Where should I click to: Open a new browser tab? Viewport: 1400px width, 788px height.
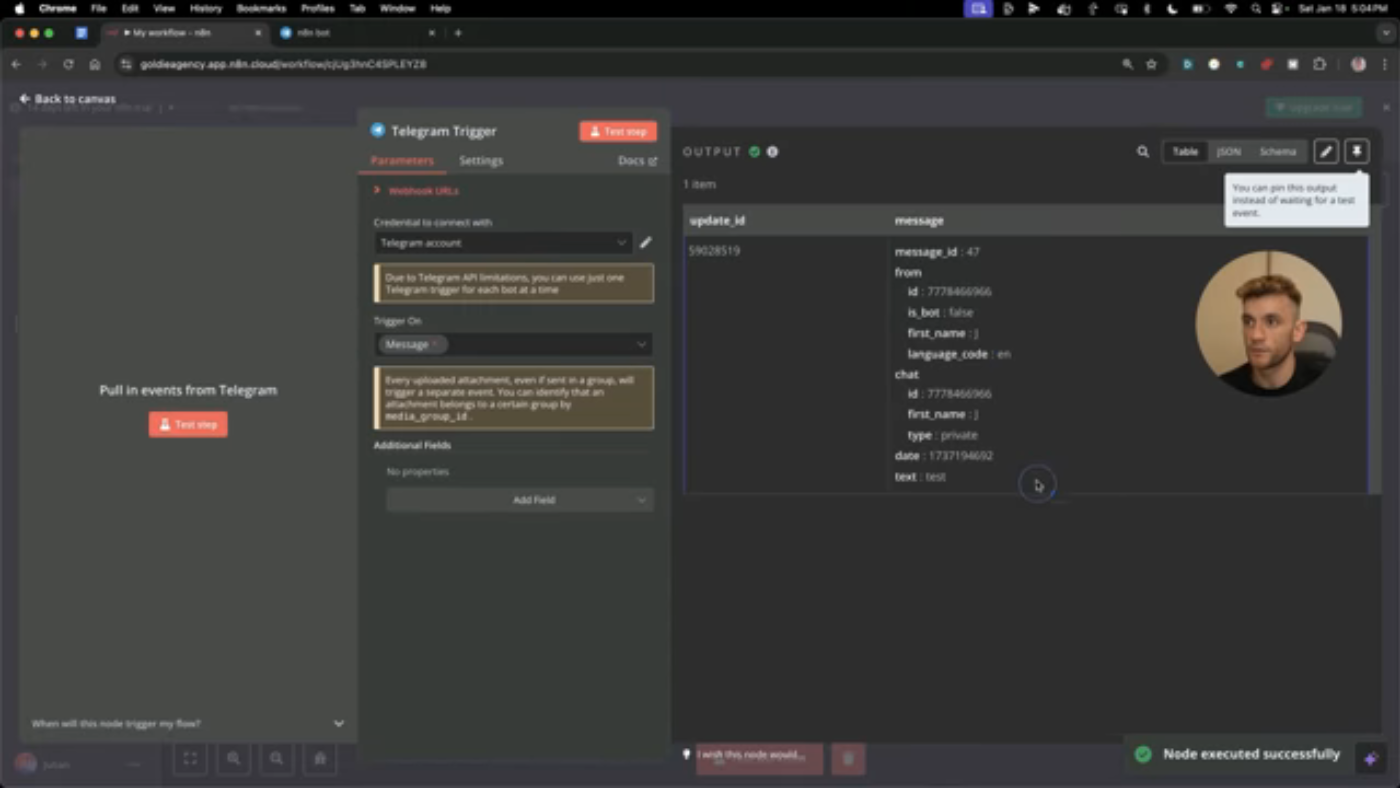click(x=458, y=32)
